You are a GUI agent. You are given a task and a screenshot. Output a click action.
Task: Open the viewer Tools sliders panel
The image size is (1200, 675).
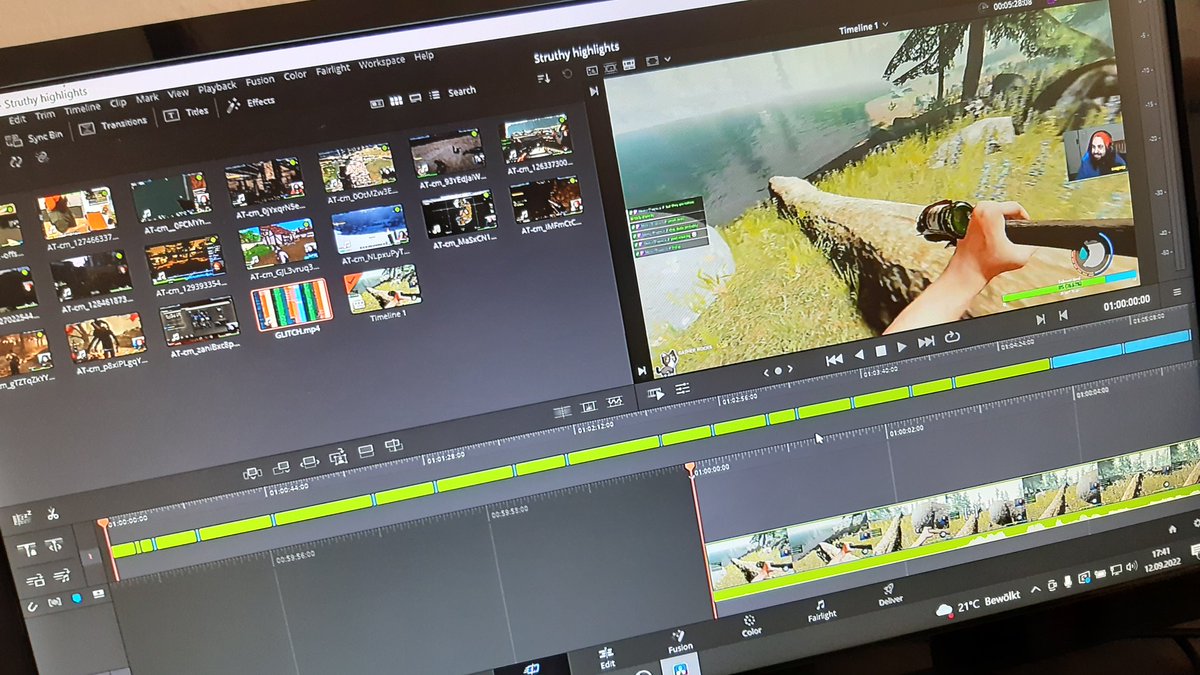[683, 389]
